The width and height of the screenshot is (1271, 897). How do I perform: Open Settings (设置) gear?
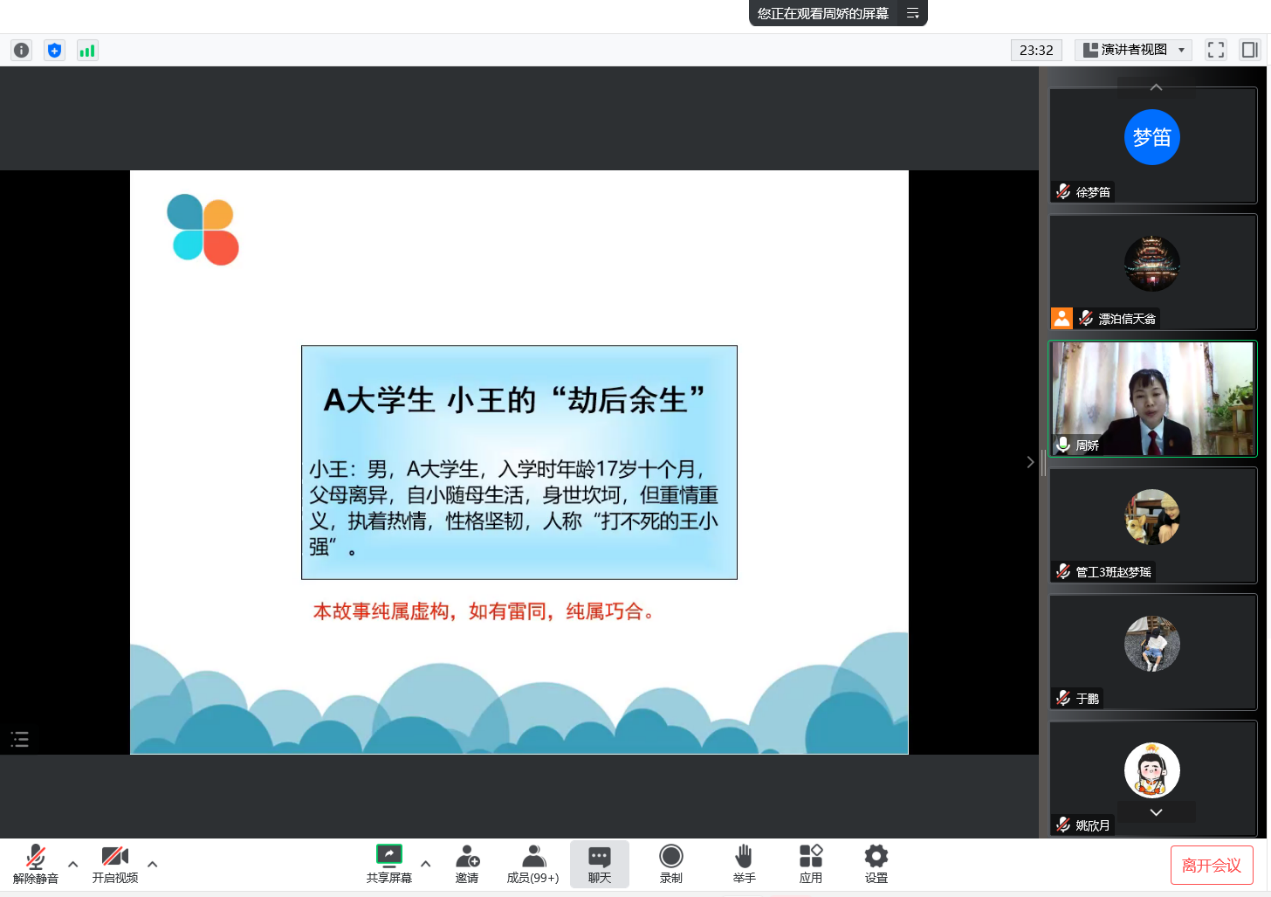click(876, 864)
